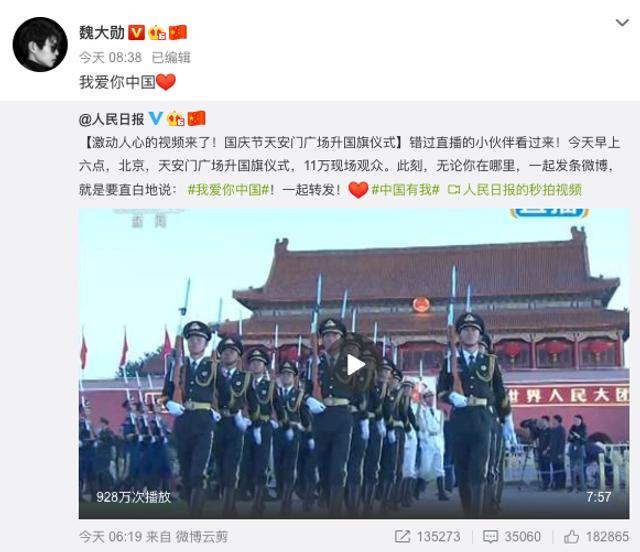Click the crown badge beside 人民日报
The image size is (640, 552).
[176, 119]
